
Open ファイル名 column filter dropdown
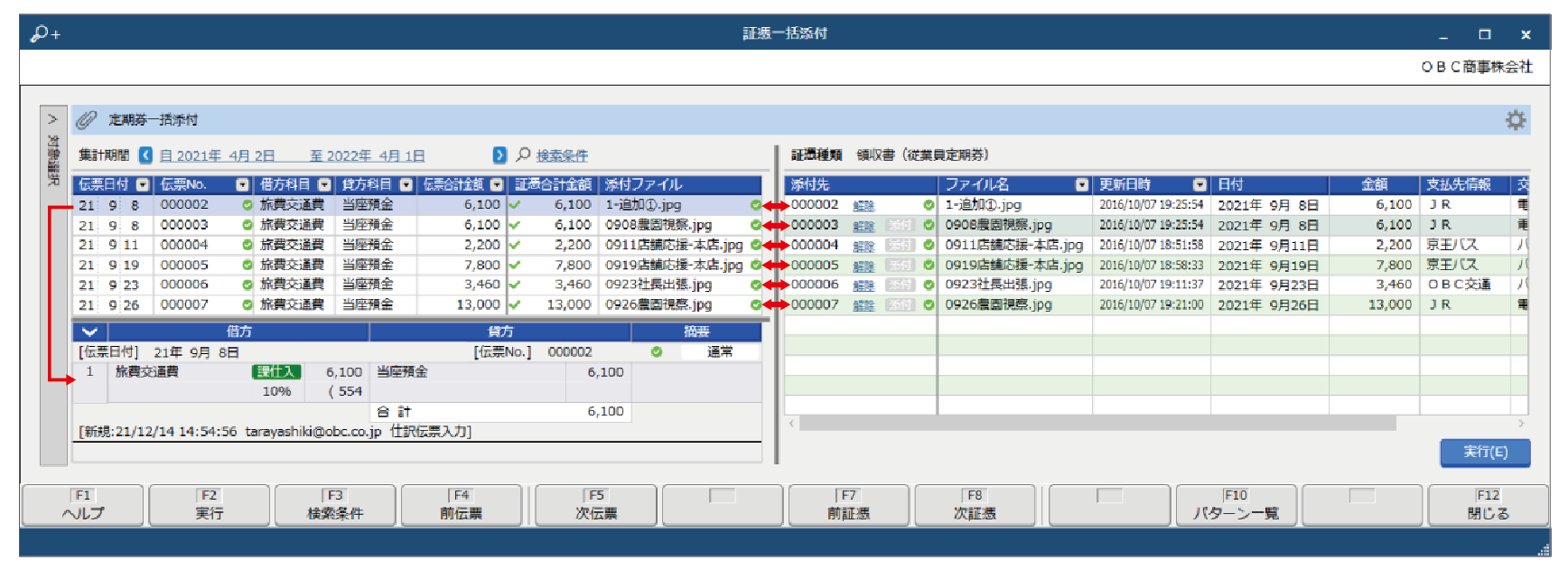[1082, 184]
